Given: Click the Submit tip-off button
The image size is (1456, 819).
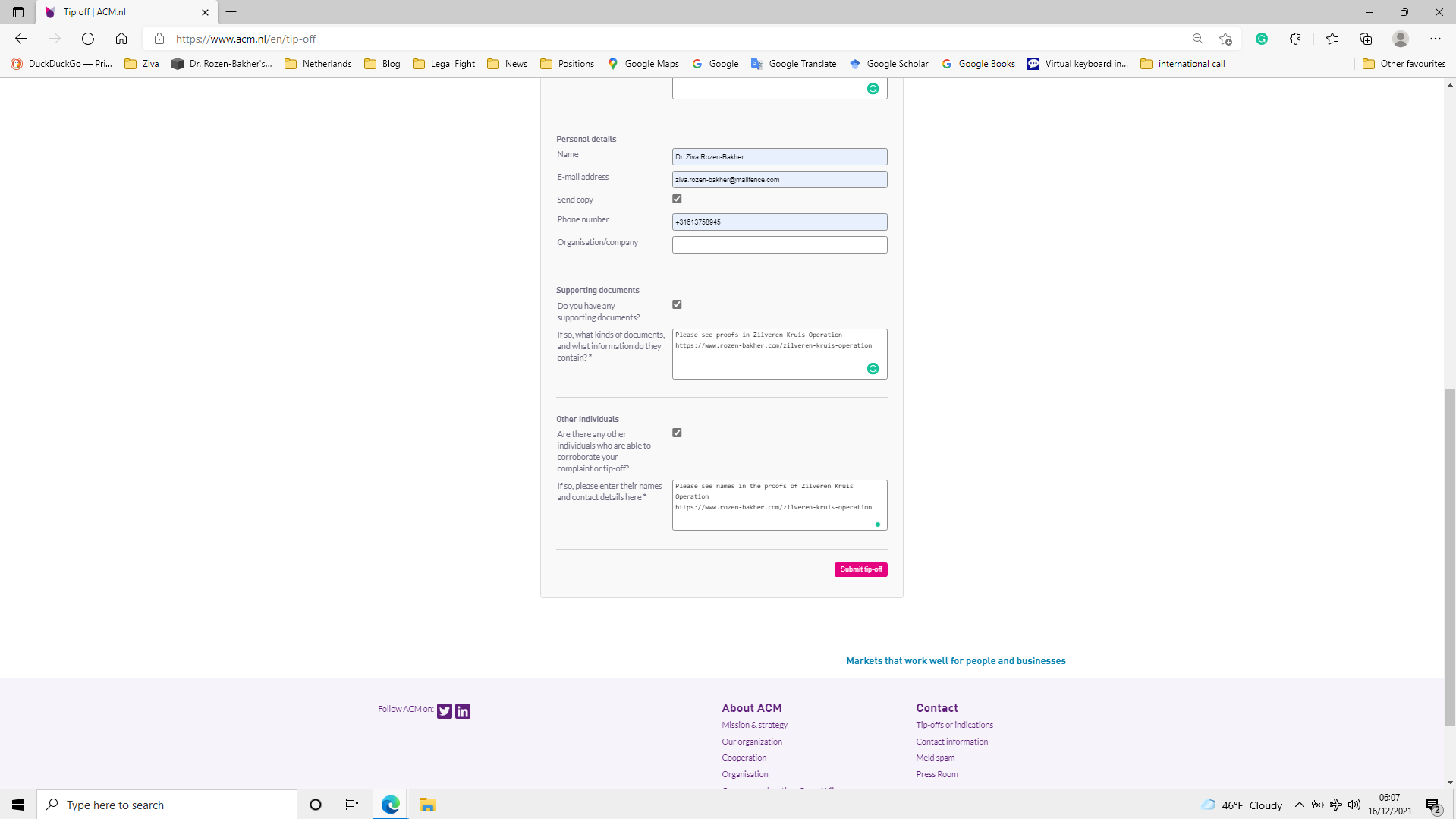Looking at the screenshot, I should (860, 569).
